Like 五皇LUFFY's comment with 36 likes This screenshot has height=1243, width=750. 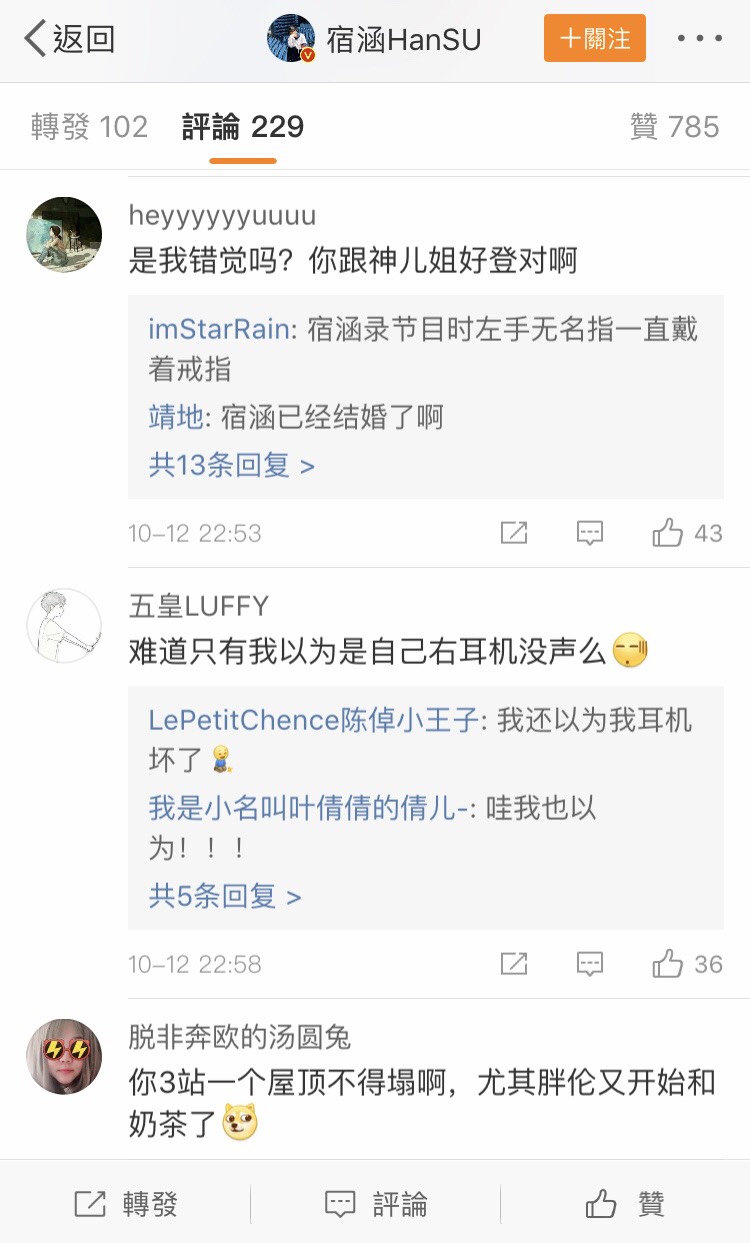[x=668, y=965]
